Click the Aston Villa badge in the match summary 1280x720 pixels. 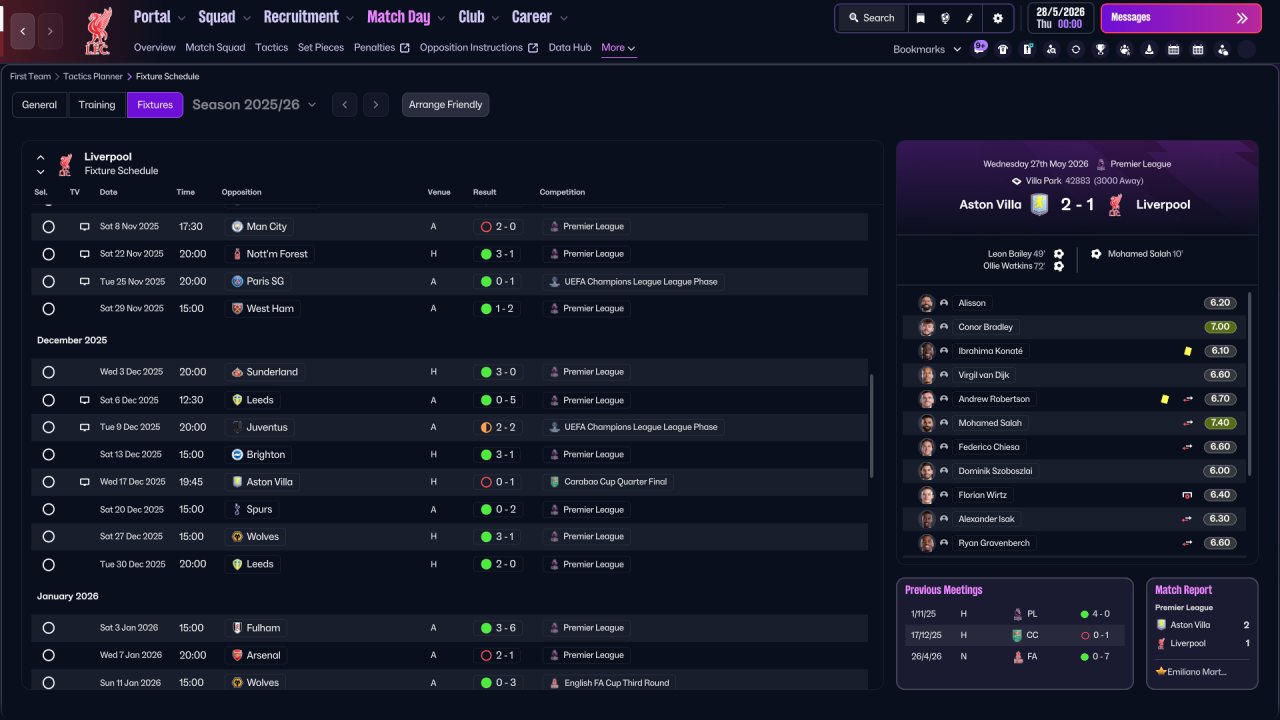tap(1040, 204)
